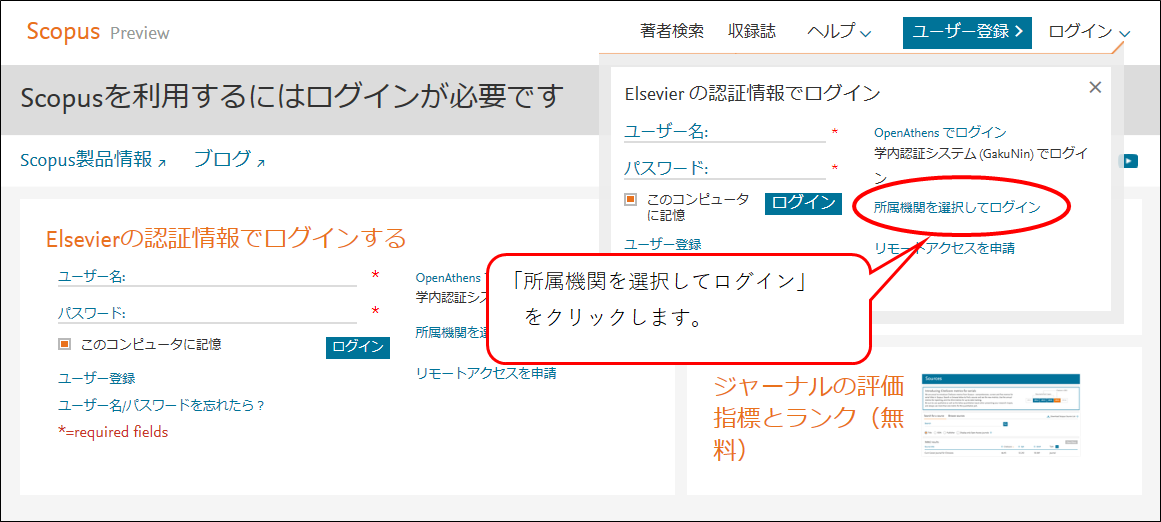Open 収録誌 in the top navigation
This screenshot has width=1161, height=522.
[752, 32]
